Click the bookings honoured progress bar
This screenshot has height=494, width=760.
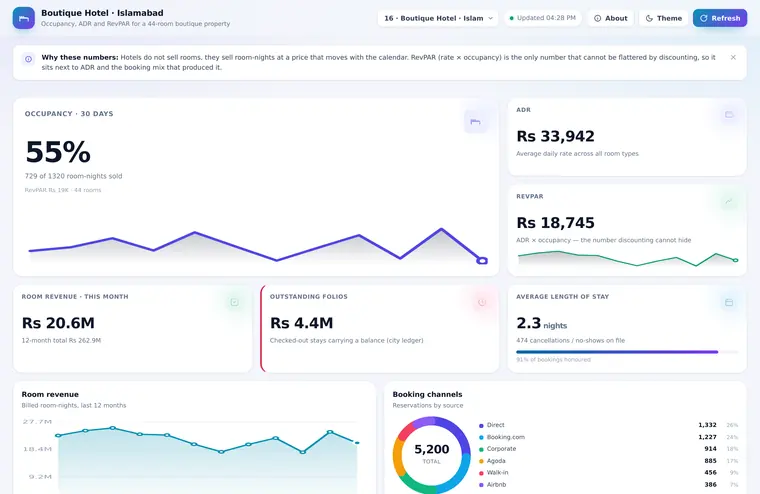pos(627,352)
